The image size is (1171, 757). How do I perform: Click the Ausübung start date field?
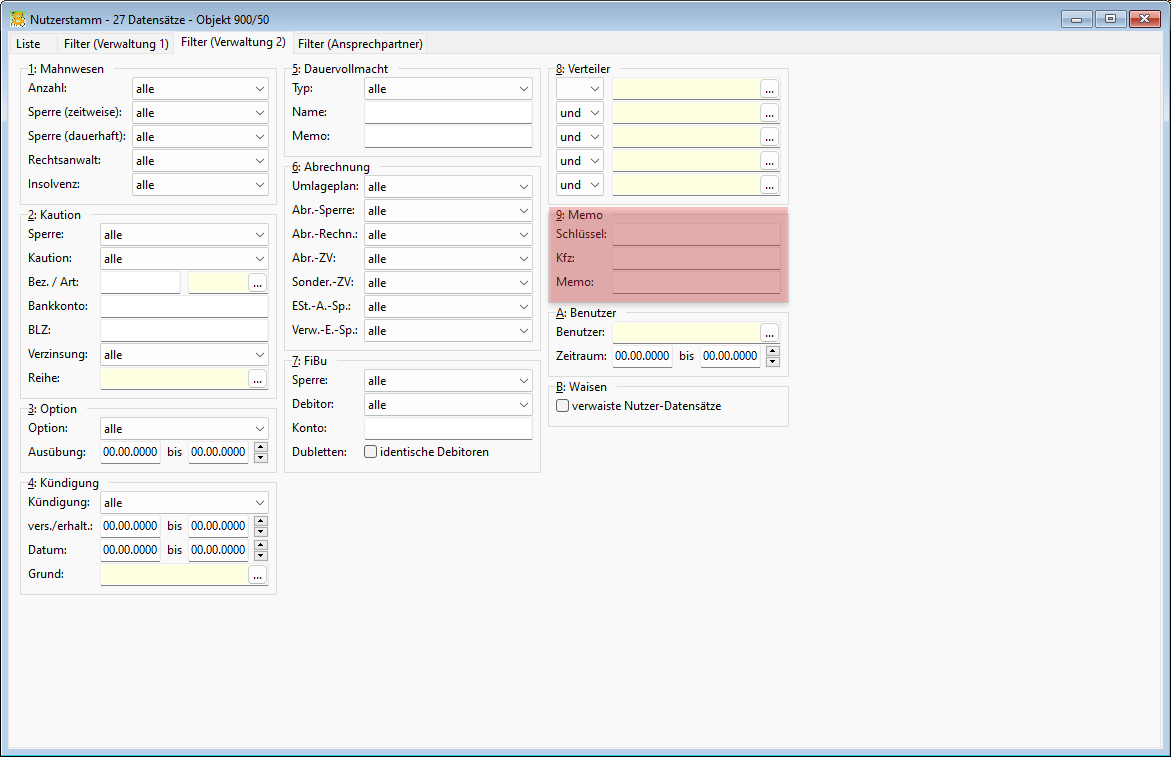point(130,452)
